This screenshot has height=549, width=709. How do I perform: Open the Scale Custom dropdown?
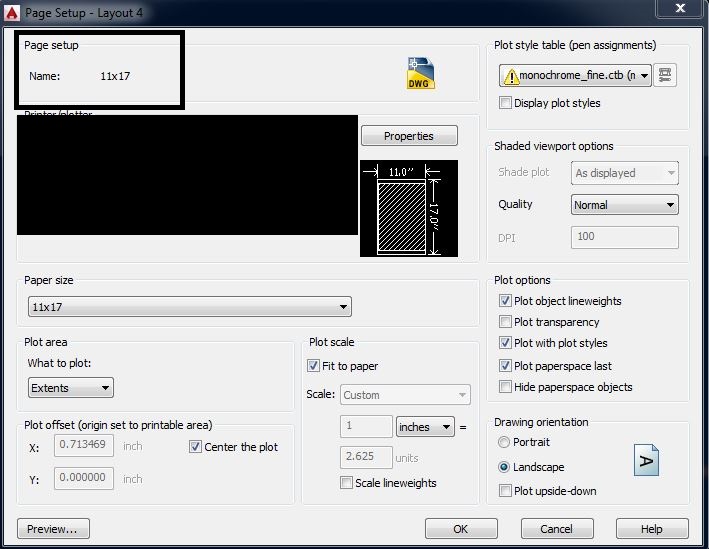tap(405, 395)
